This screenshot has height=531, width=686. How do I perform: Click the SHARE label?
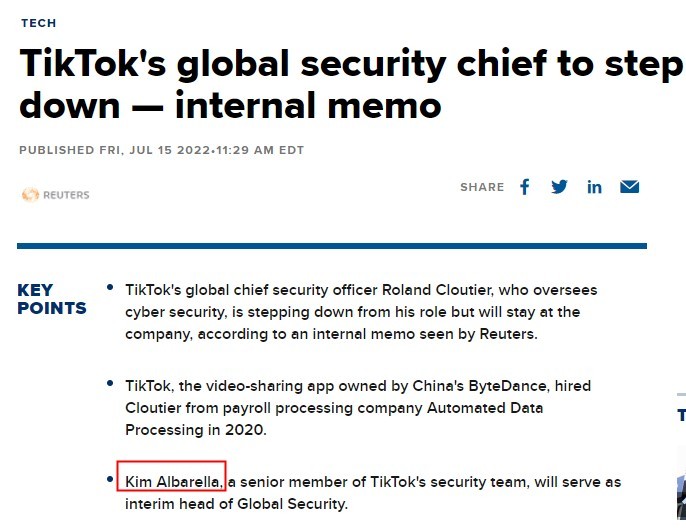point(482,187)
